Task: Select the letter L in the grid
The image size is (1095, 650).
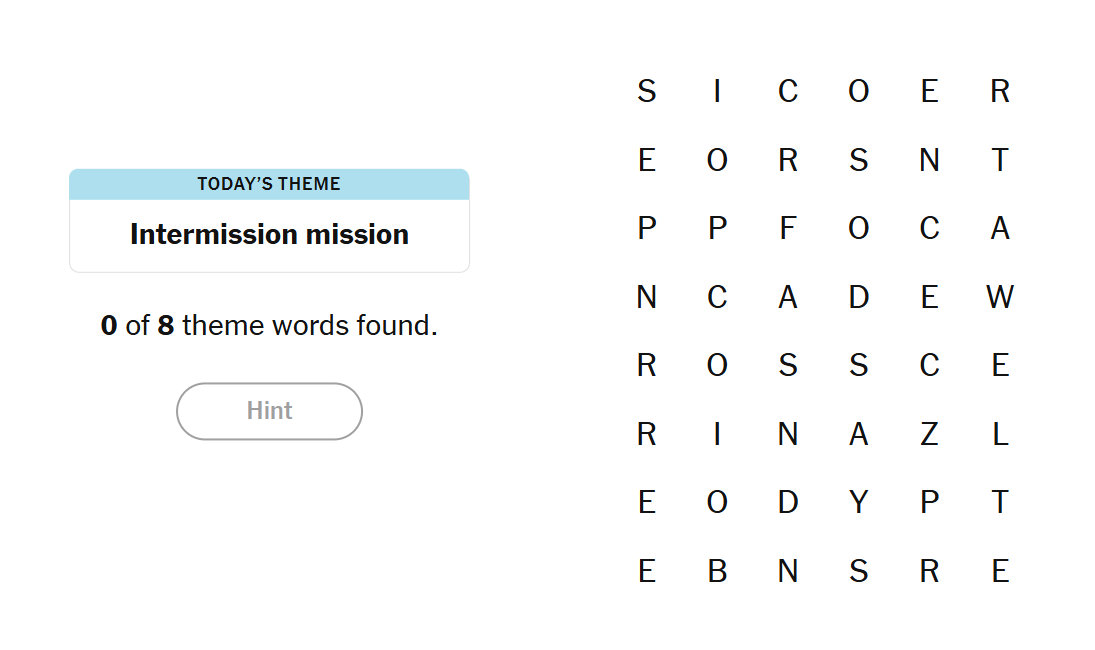Action: (x=999, y=434)
